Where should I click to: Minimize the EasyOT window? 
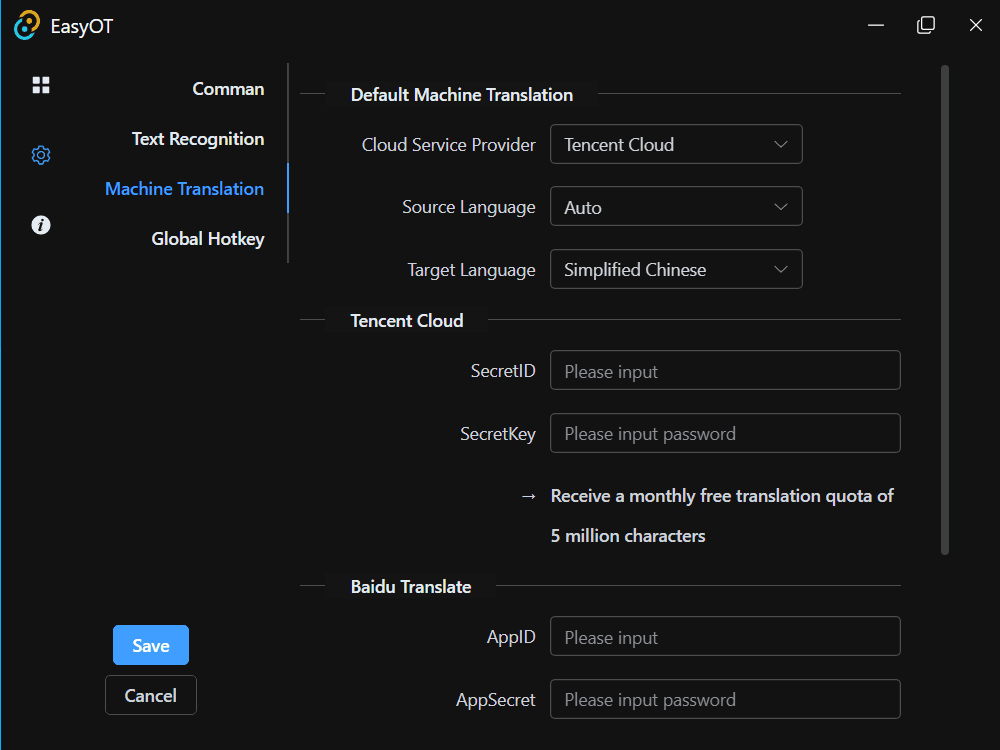(876, 26)
